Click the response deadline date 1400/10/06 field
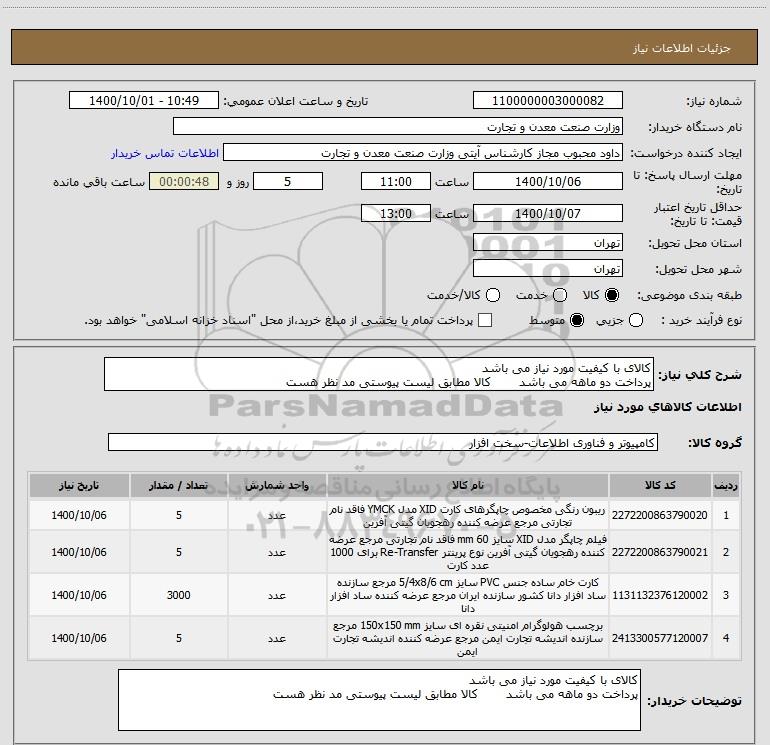 tap(548, 181)
